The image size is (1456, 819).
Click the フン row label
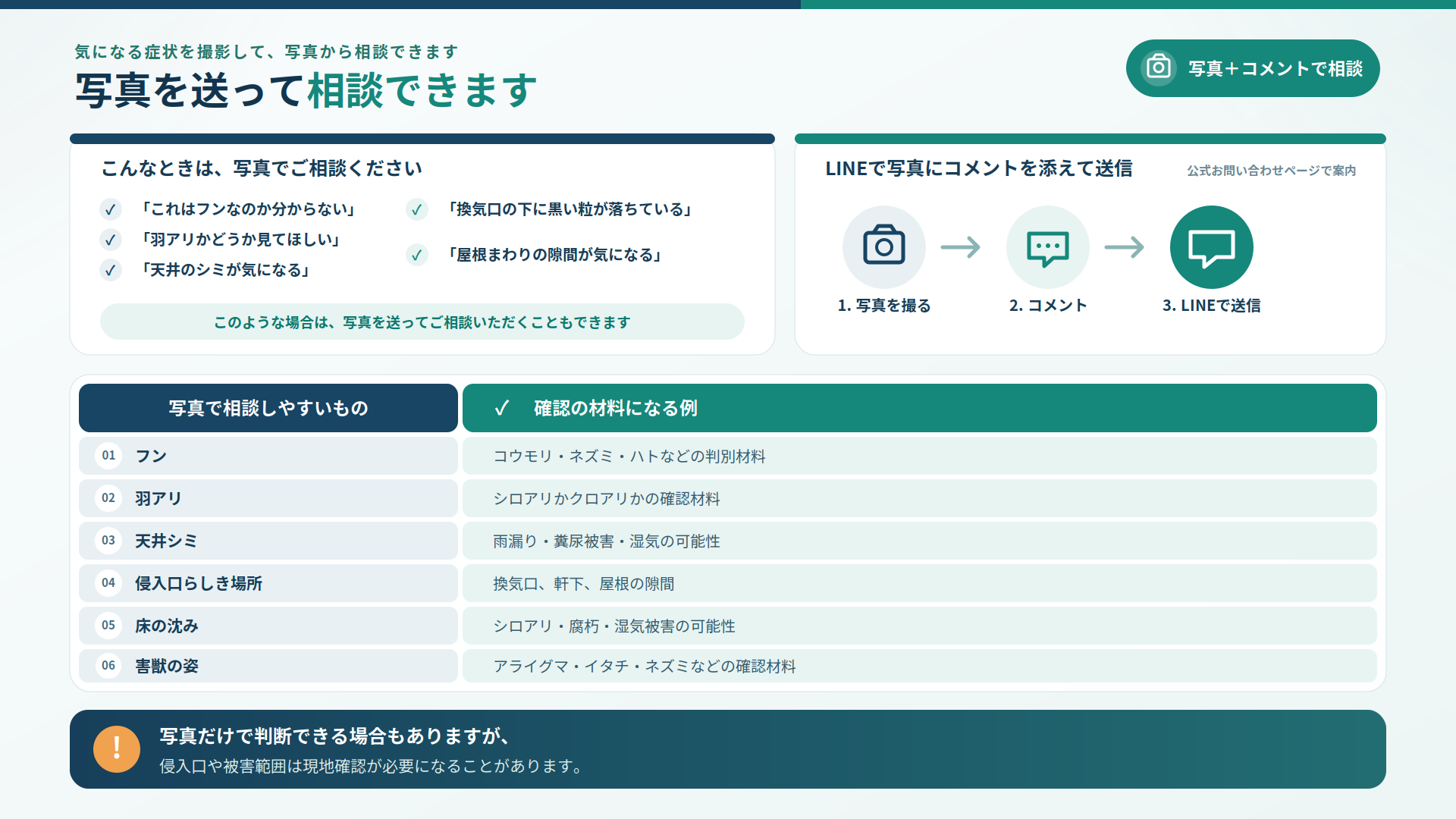[151, 456]
